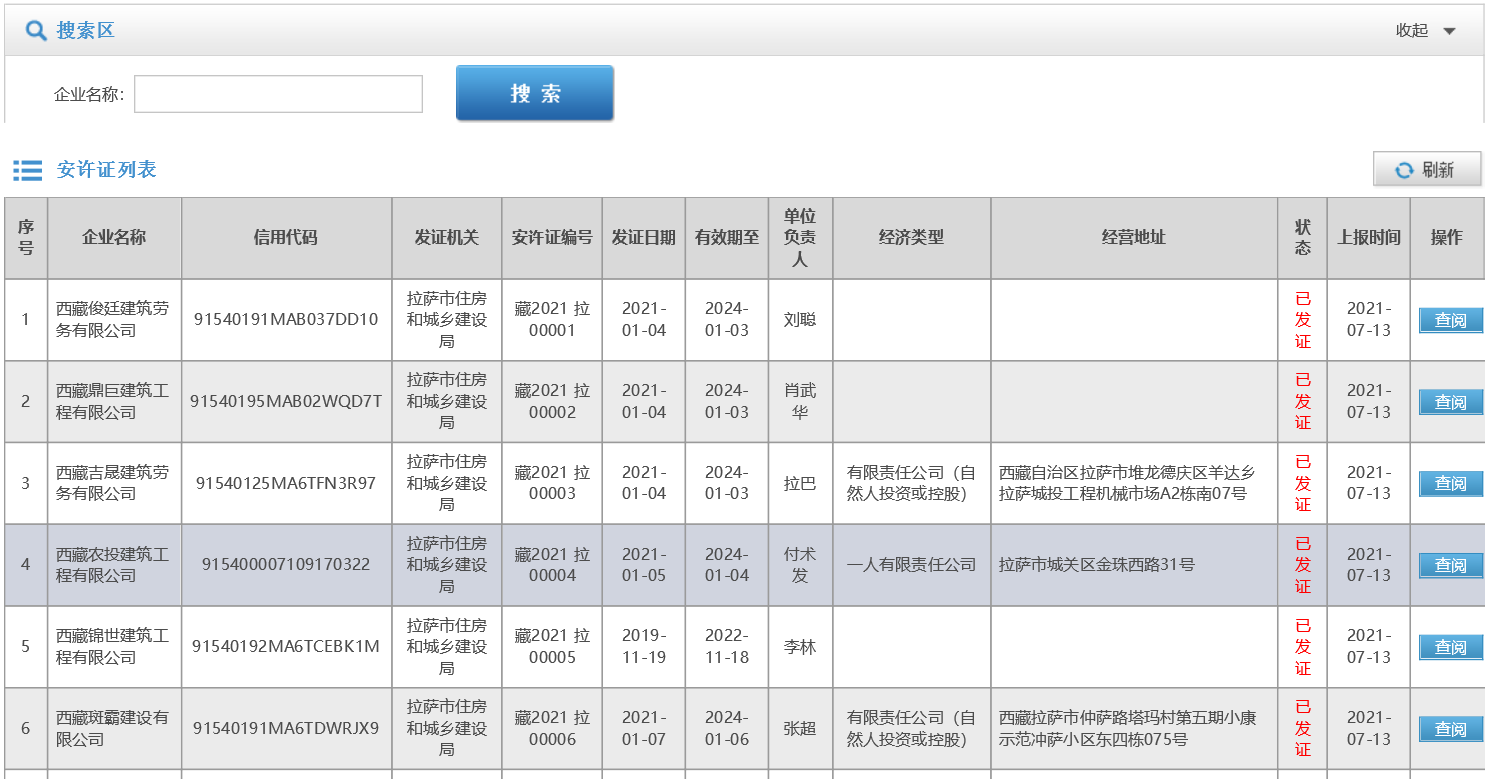This screenshot has width=1487, height=779.
Task: Select the row for license 藏2021 拉00004
Action: tap(552, 565)
